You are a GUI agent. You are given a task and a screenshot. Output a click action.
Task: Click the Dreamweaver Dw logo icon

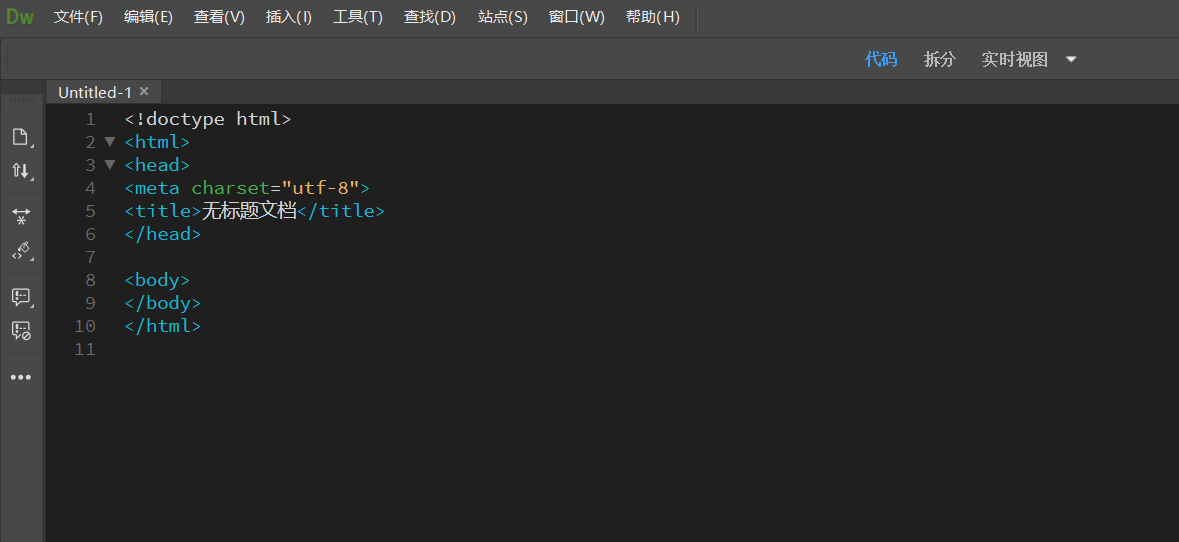(x=20, y=17)
